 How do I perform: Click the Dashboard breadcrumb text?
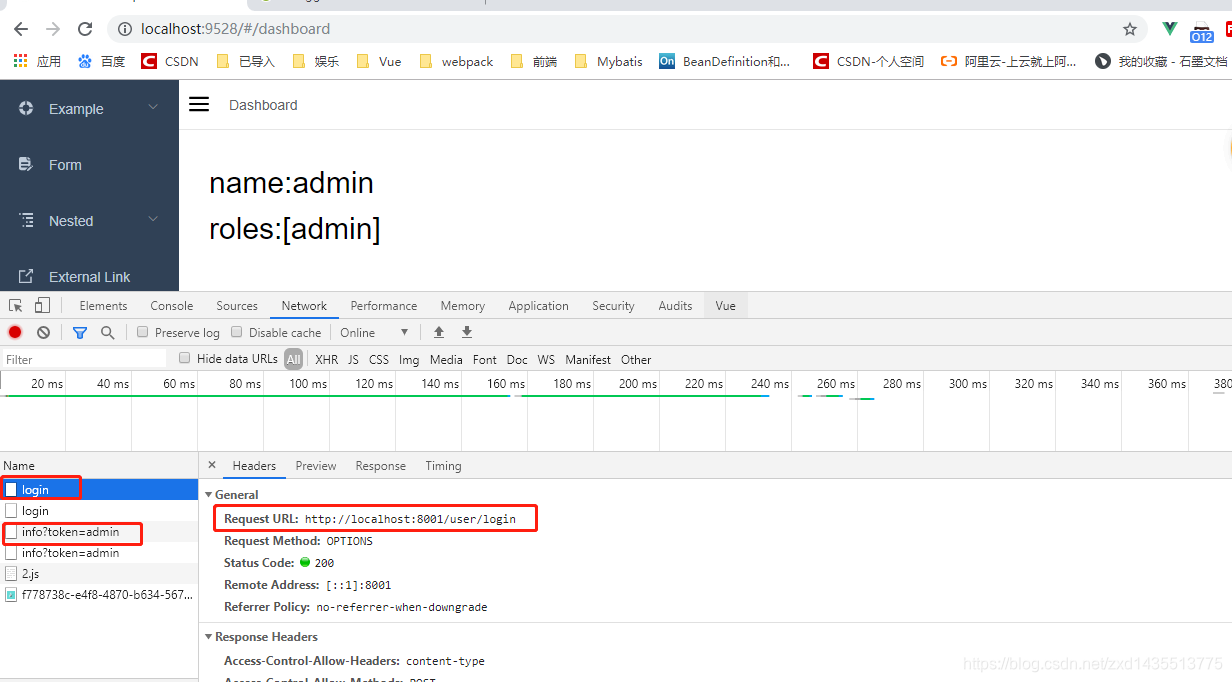[x=263, y=105]
